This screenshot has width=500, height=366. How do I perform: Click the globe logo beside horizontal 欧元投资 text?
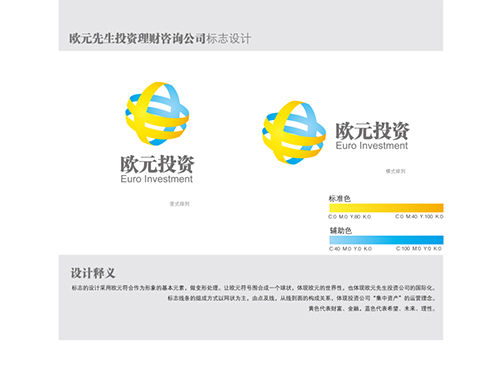coord(294,133)
